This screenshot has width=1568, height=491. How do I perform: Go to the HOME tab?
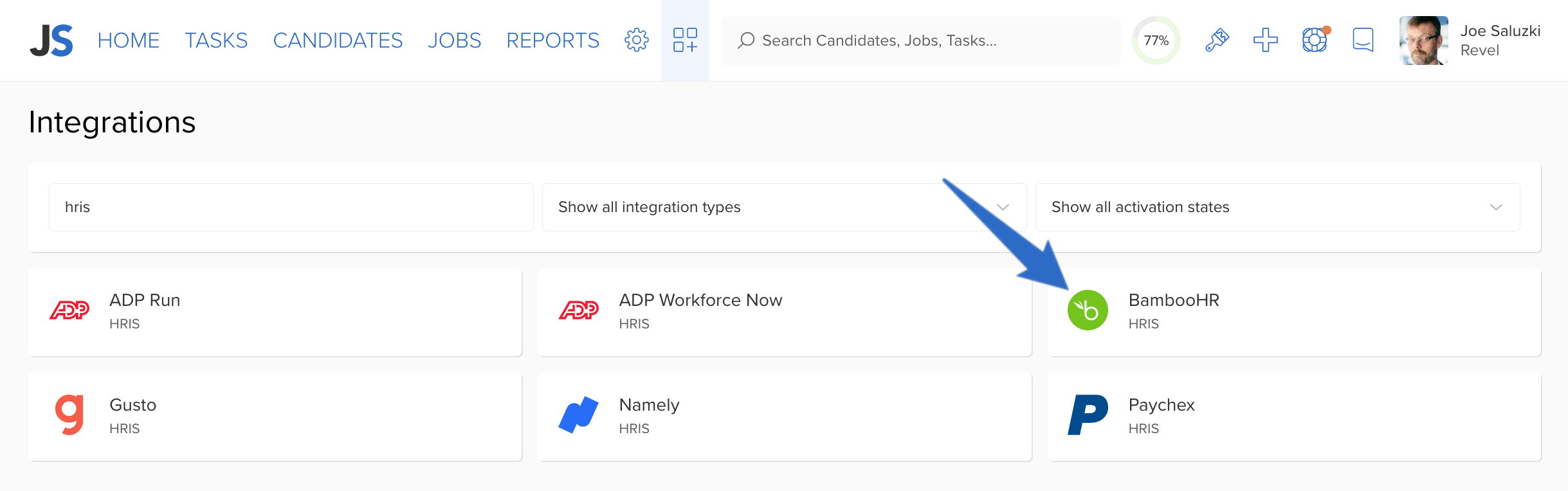click(x=129, y=40)
